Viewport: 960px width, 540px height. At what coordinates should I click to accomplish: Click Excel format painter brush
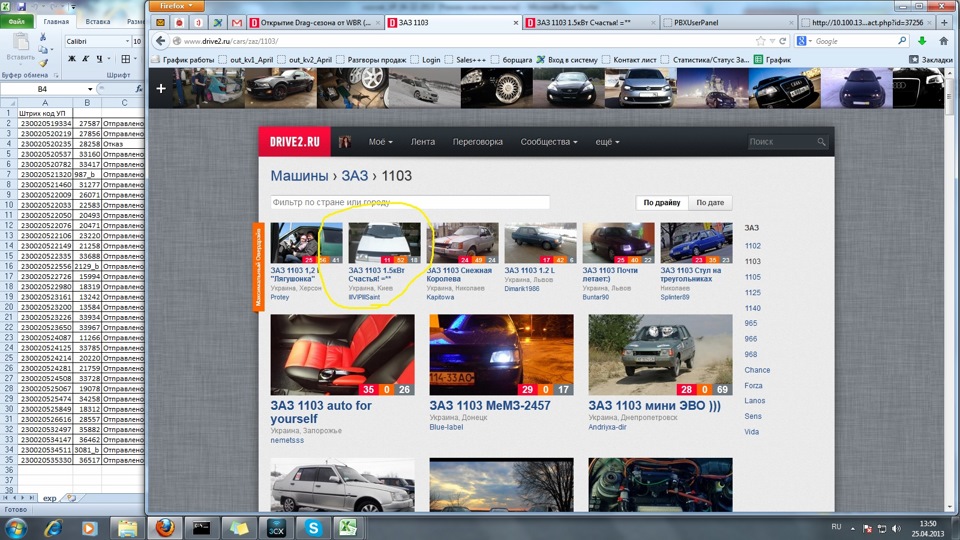[x=43, y=62]
